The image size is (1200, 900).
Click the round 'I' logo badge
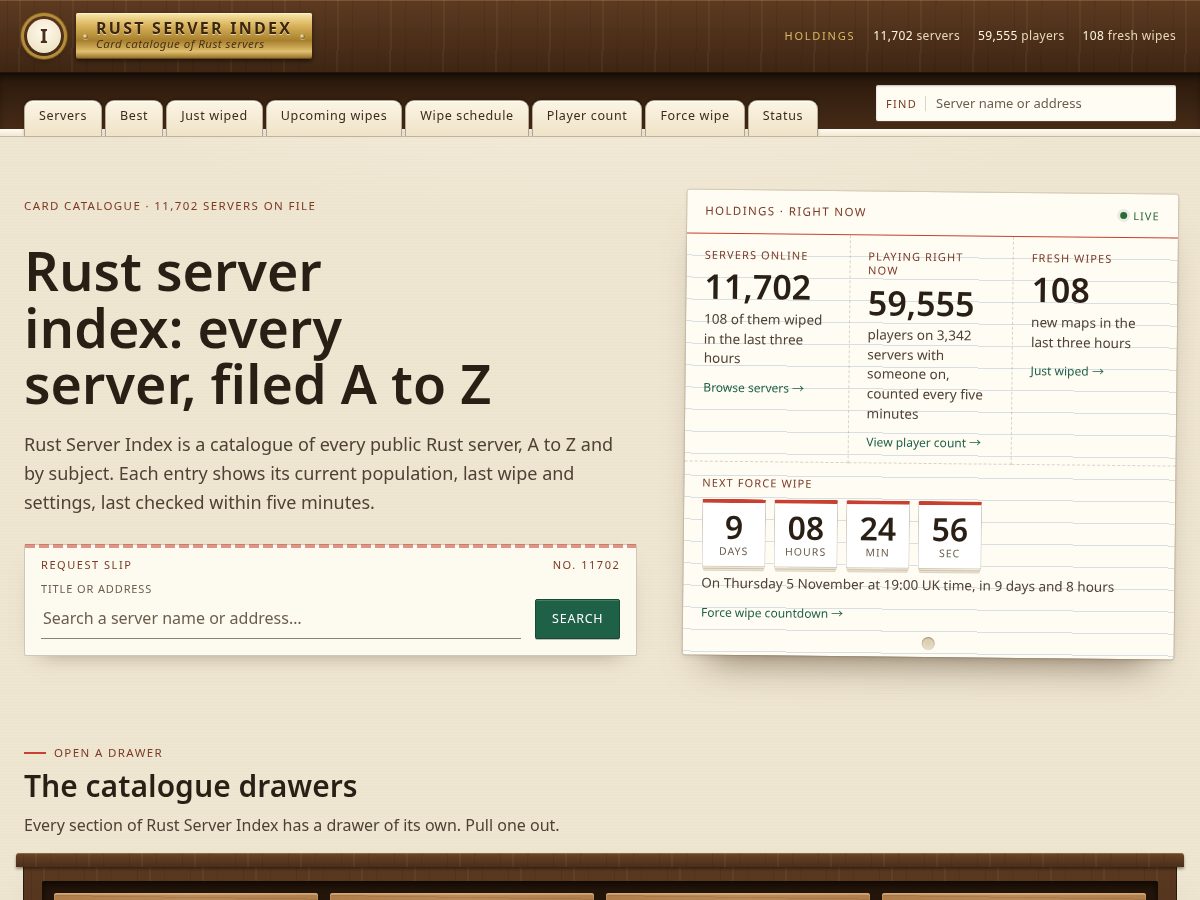(x=43, y=36)
